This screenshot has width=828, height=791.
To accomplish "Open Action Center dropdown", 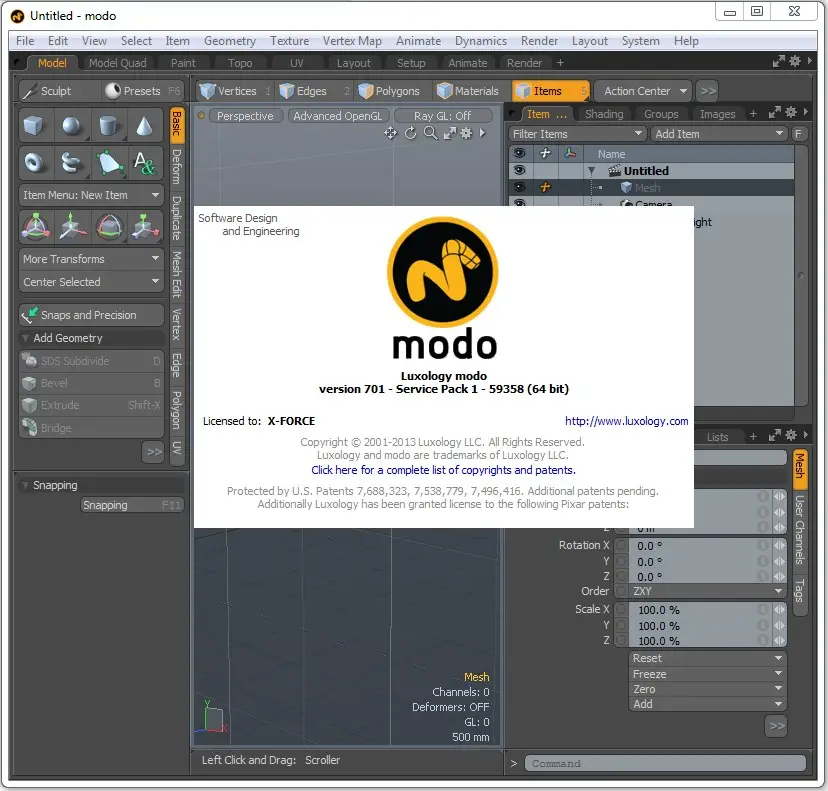I will [x=643, y=91].
